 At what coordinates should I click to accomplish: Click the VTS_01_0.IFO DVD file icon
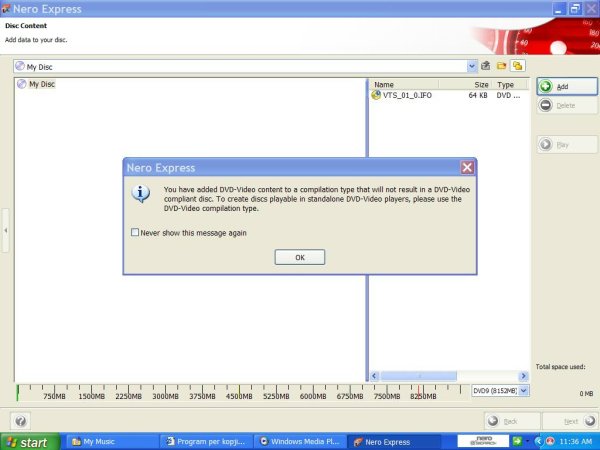coord(376,95)
